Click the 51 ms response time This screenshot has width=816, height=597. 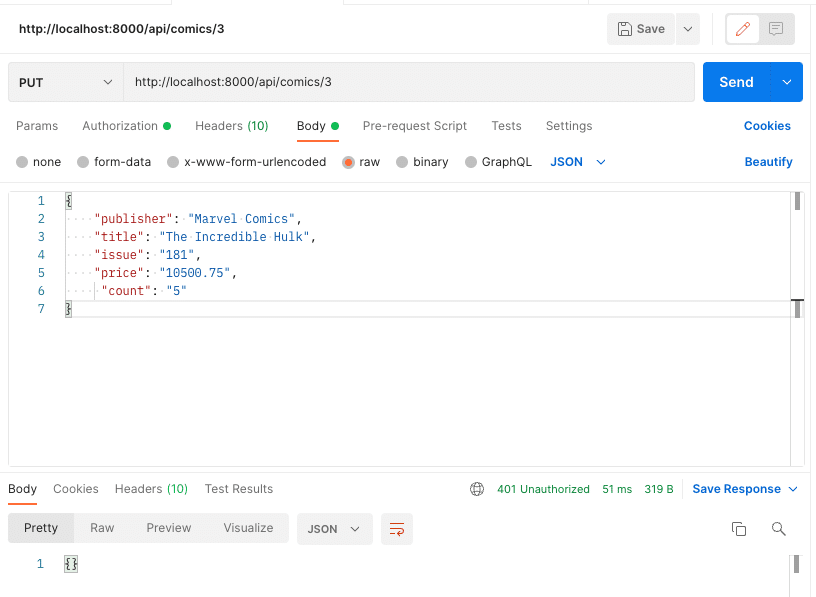coord(617,489)
